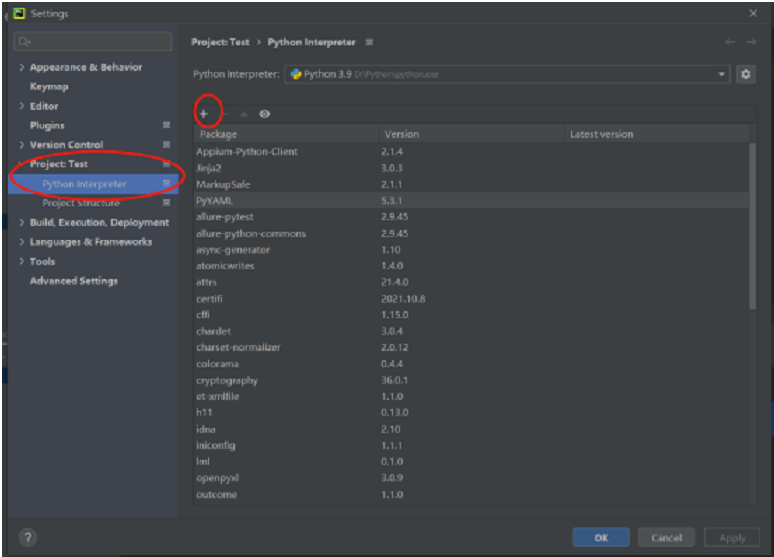
Task: Click the project-level icon next to breadcrumb
Action: point(369,42)
